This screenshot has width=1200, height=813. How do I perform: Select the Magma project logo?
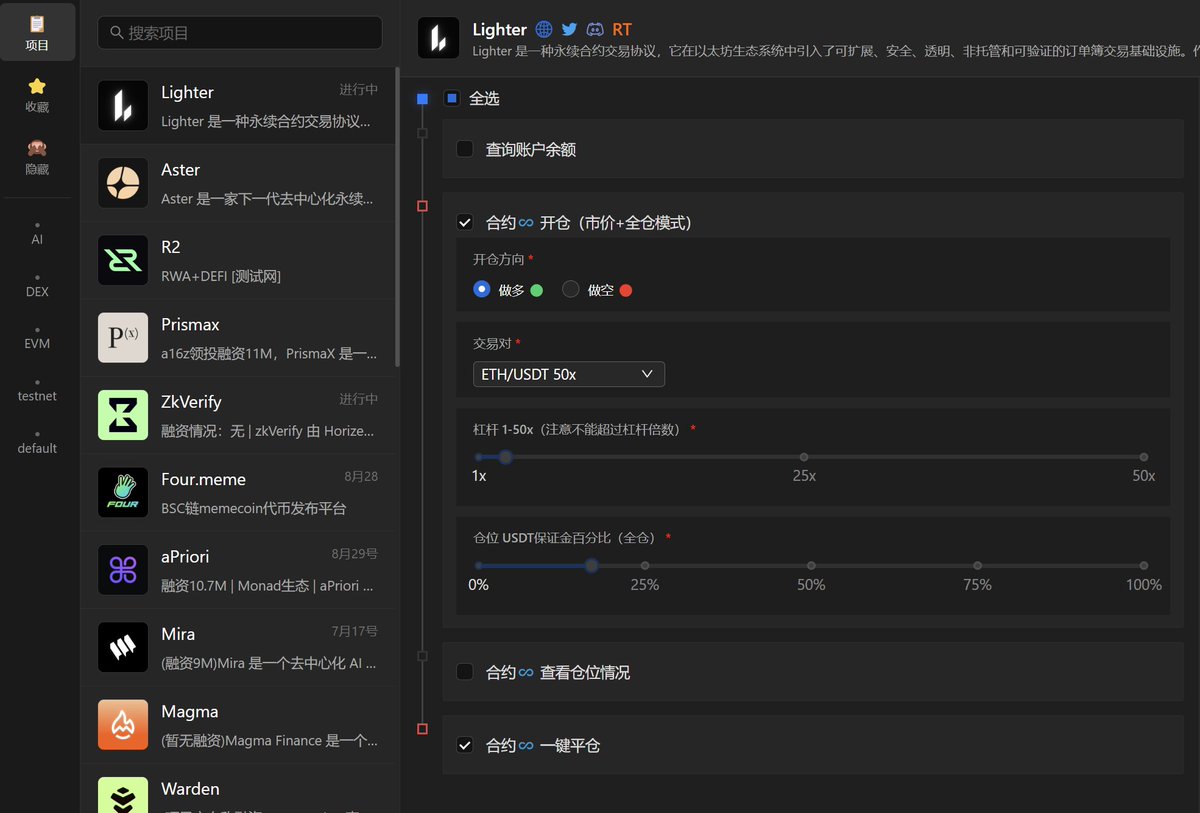point(123,725)
